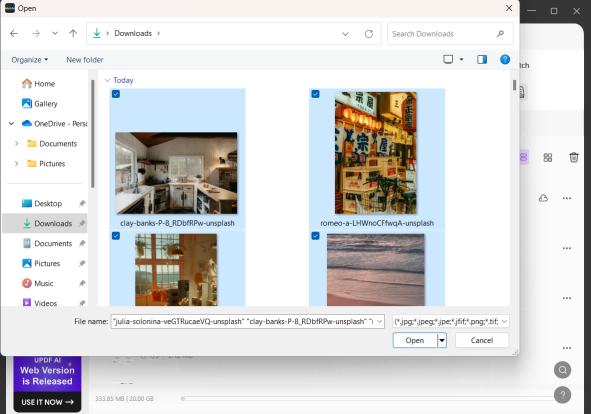Collapse the OneDrive - Personal node
The width and height of the screenshot is (591, 414).
[12, 124]
